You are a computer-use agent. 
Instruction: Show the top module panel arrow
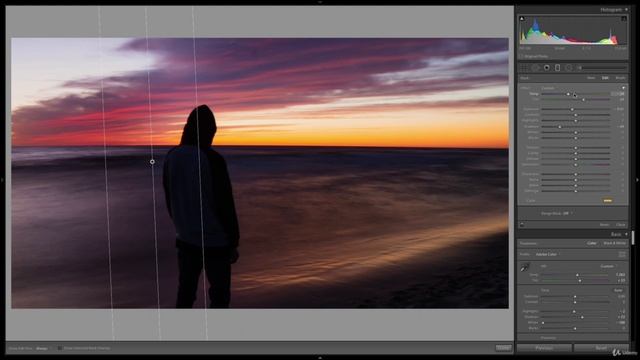tap(320, 2)
